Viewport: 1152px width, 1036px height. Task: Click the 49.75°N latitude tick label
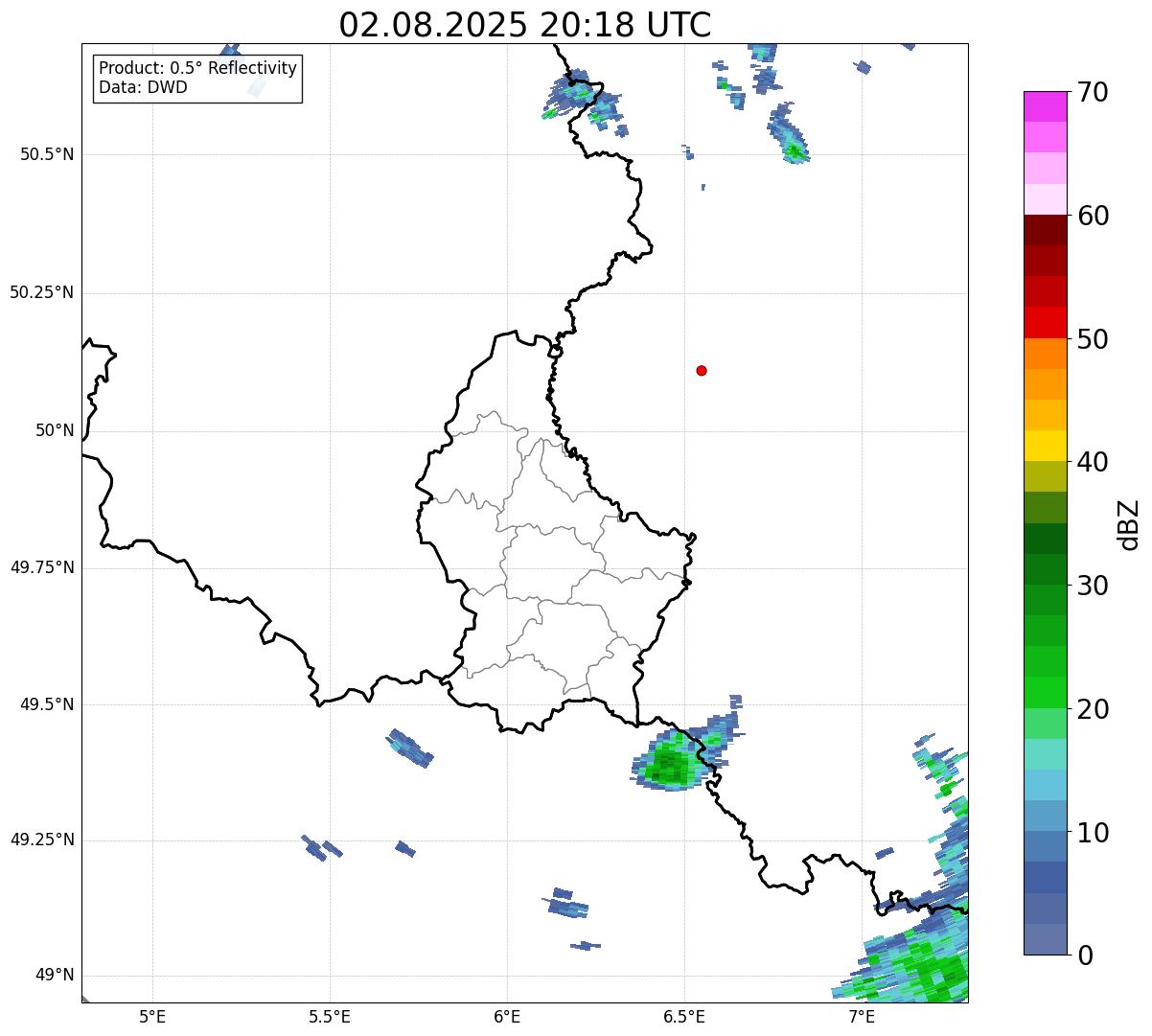pyautogui.click(x=41, y=567)
